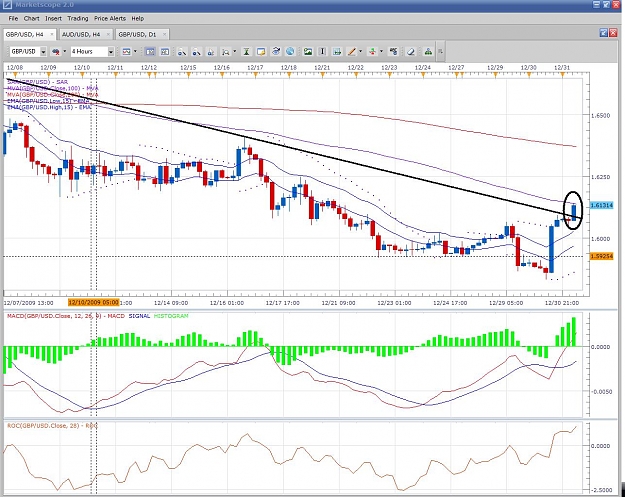Image resolution: width=625 pixels, height=497 pixels.
Task: Click the 1.6500 price axis label
Action: click(600, 115)
